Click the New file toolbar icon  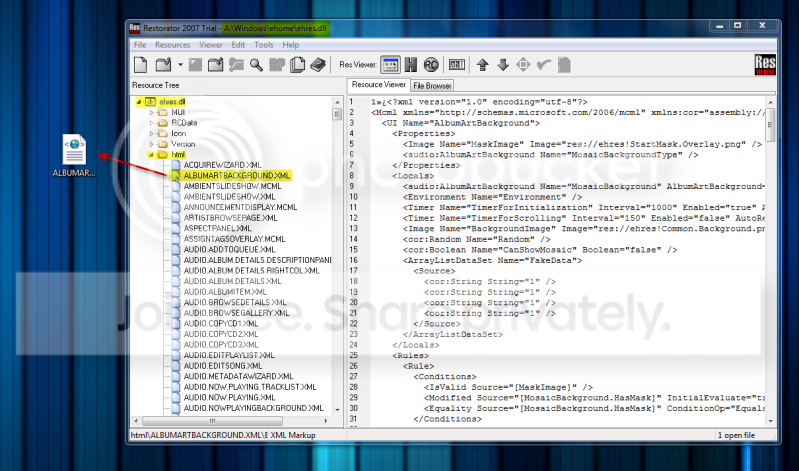pyautogui.click(x=141, y=65)
